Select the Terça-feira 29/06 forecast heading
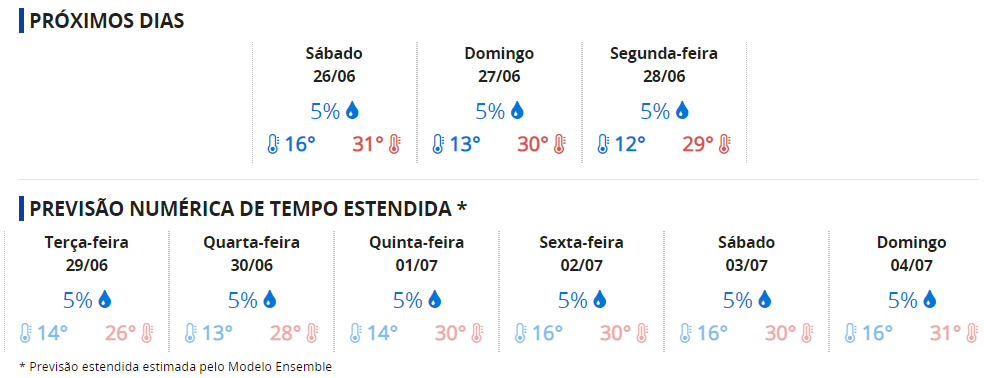 [x=87, y=253]
